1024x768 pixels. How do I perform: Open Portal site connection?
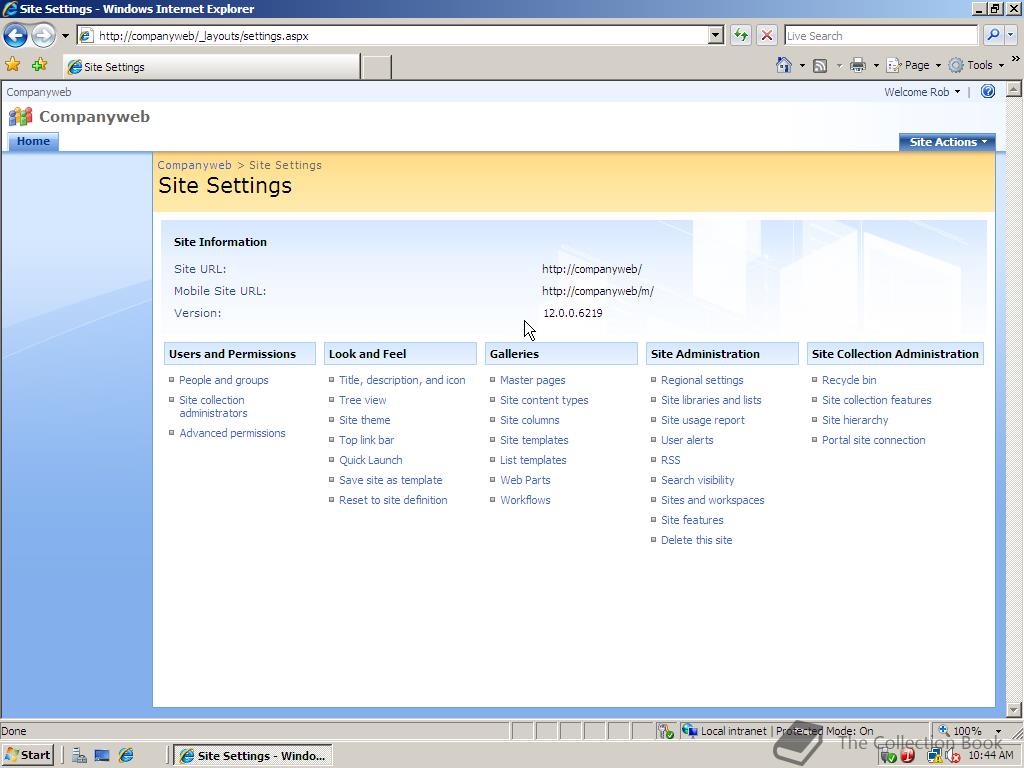[x=873, y=440]
